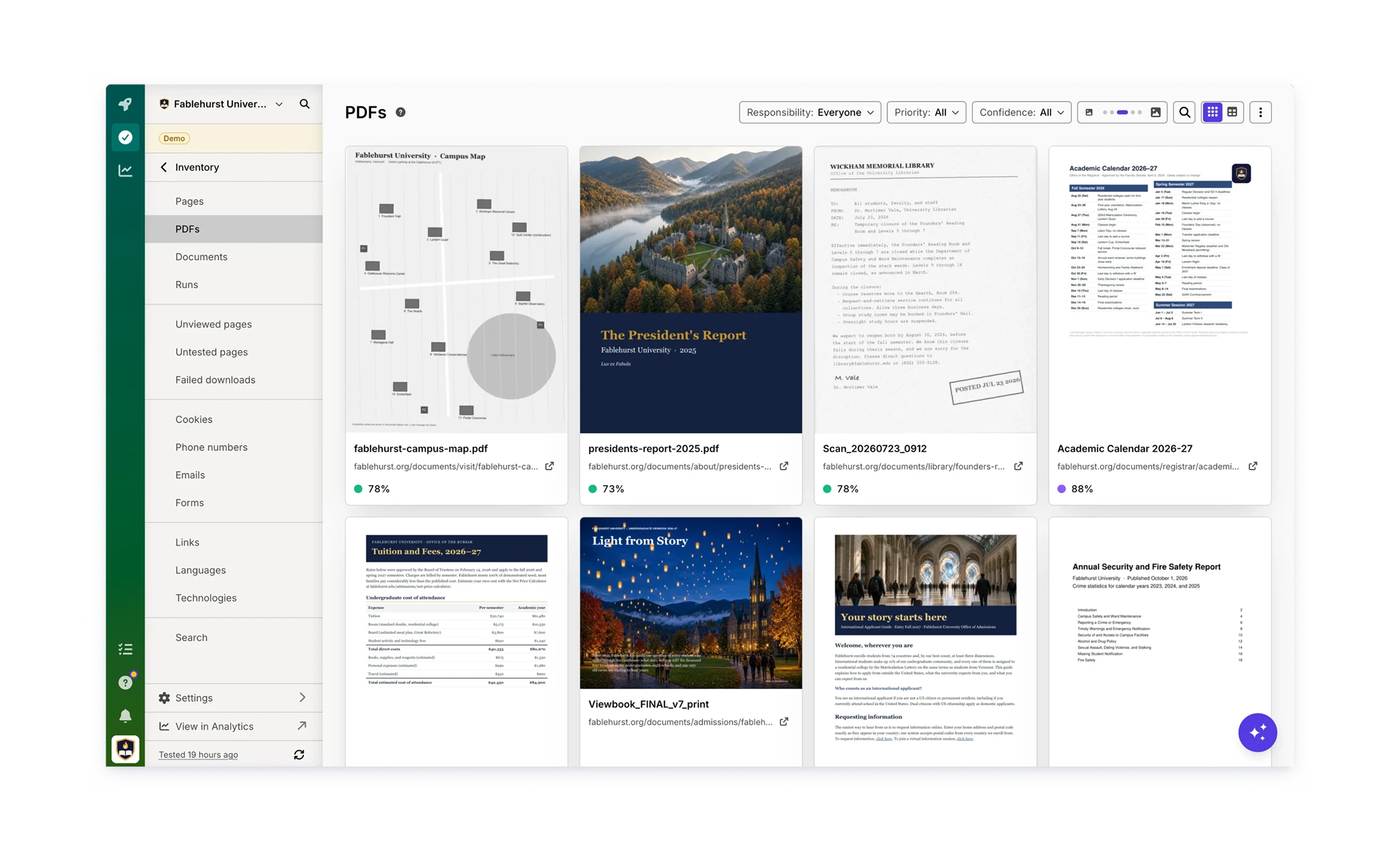Open the Confidence: All dropdown

point(1021,113)
